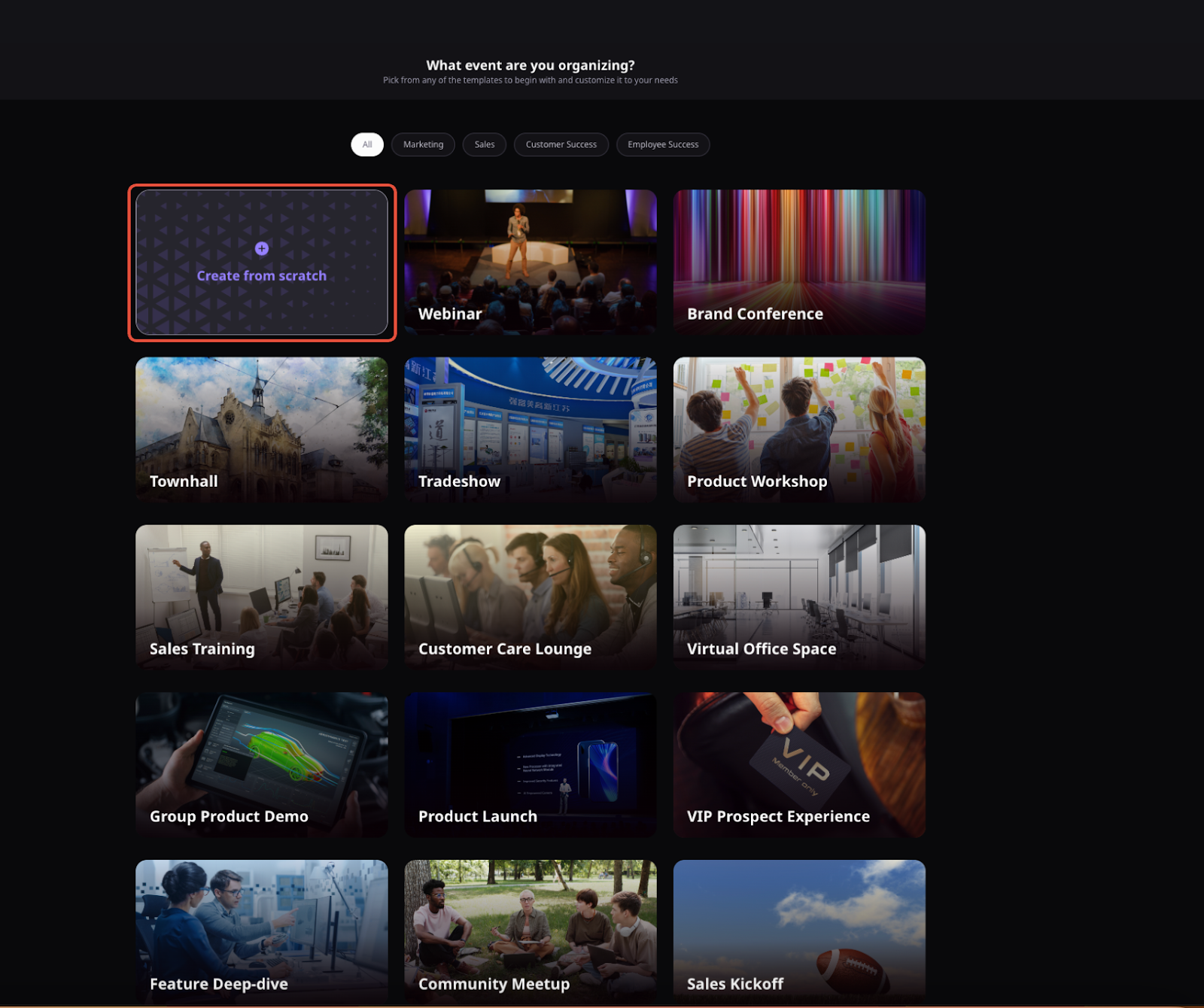Choose the Group Product Demo template
The width and height of the screenshot is (1204, 1008).
262,764
